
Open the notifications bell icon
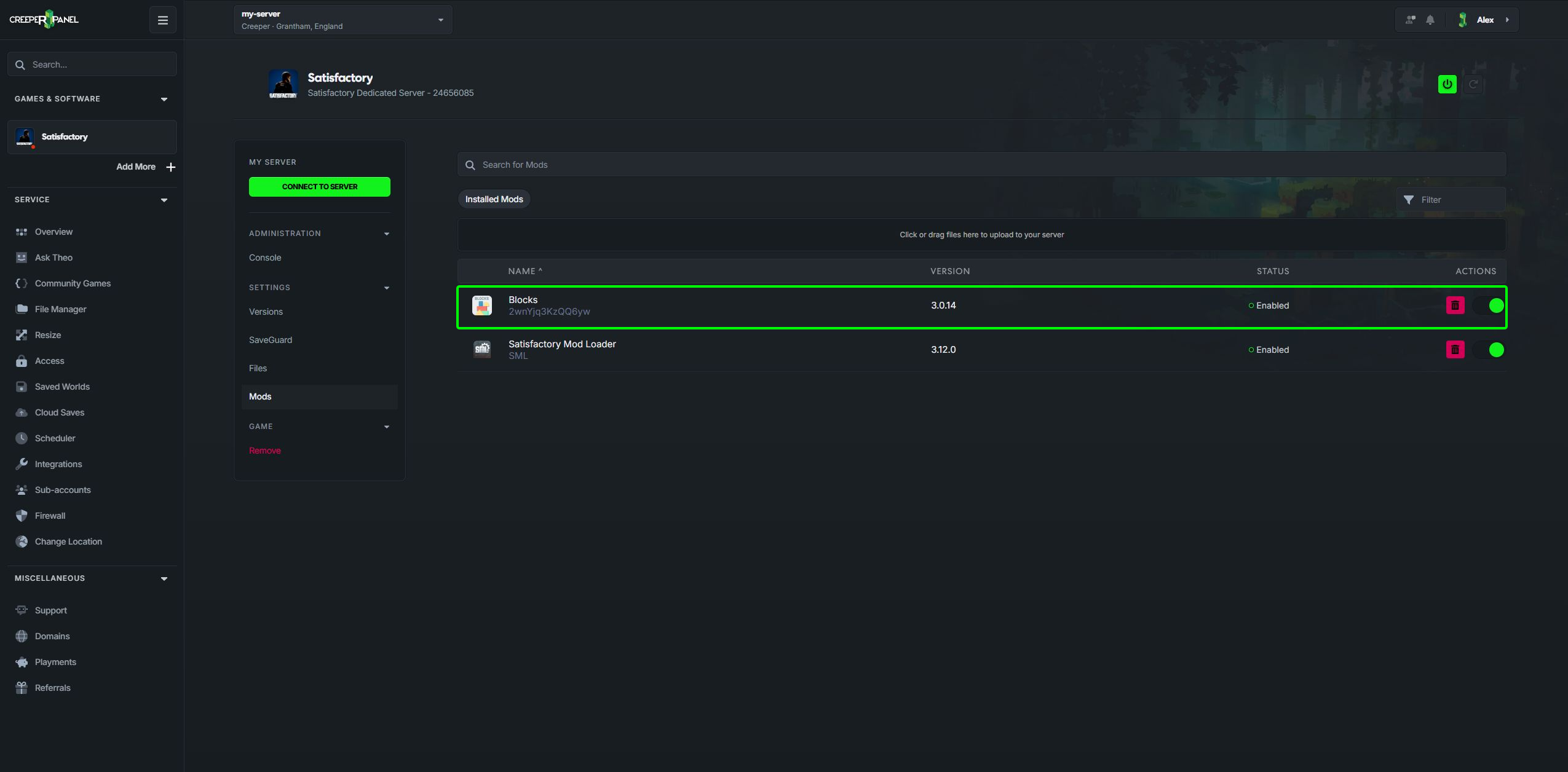(1430, 20)
